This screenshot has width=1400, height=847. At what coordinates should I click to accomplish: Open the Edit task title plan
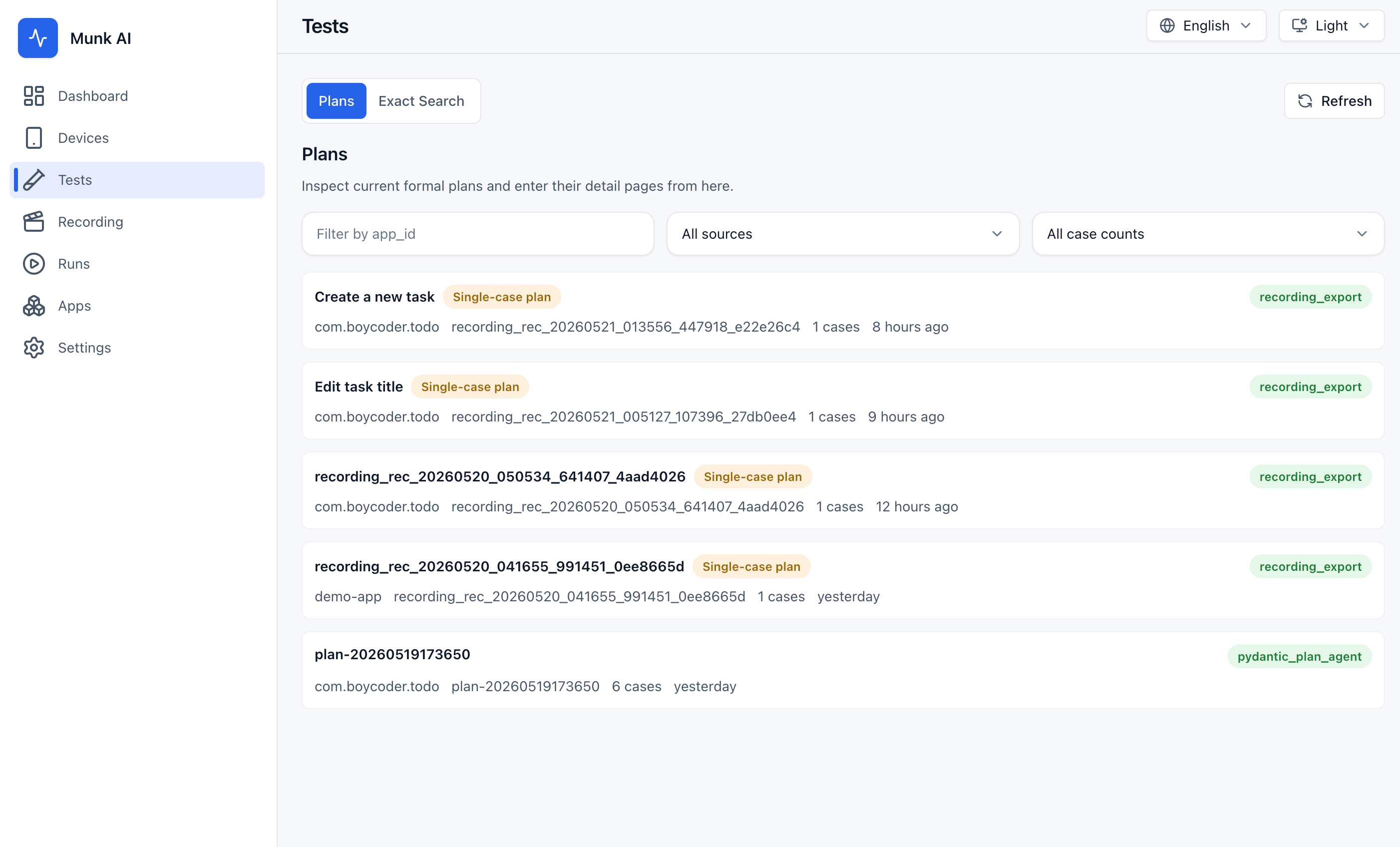coord(358,387)
